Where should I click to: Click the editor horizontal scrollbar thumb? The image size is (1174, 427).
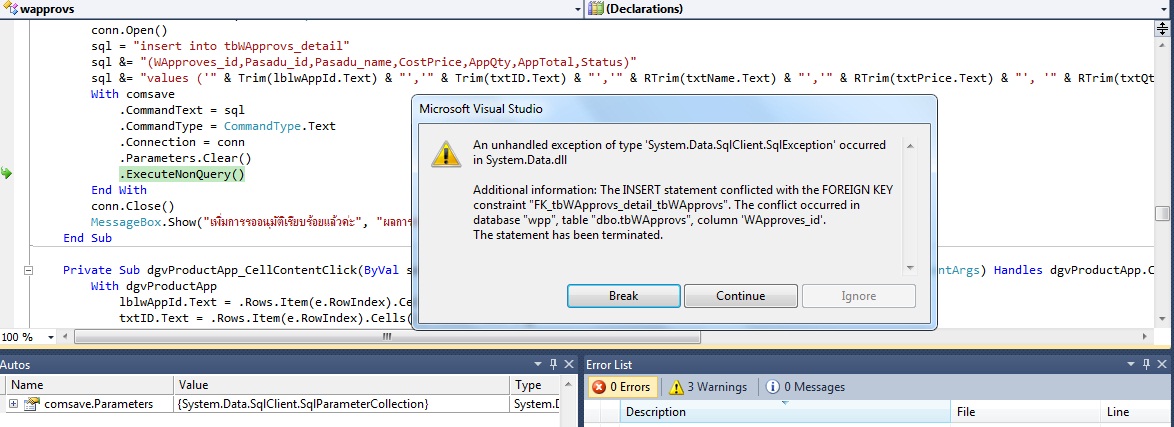(387, 337)
